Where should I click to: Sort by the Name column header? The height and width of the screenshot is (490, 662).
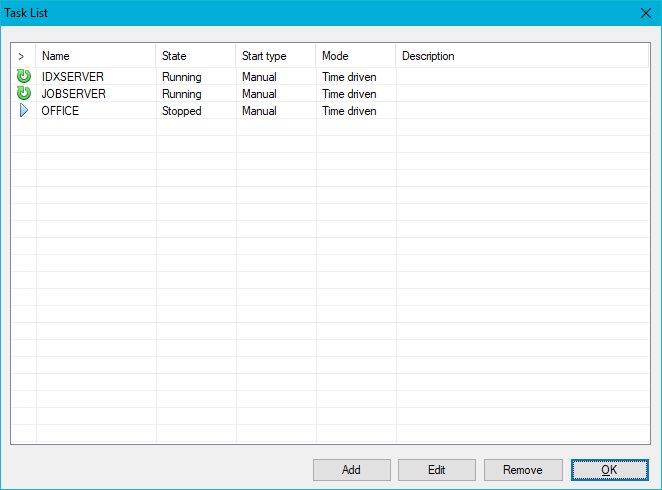point(95,56)
